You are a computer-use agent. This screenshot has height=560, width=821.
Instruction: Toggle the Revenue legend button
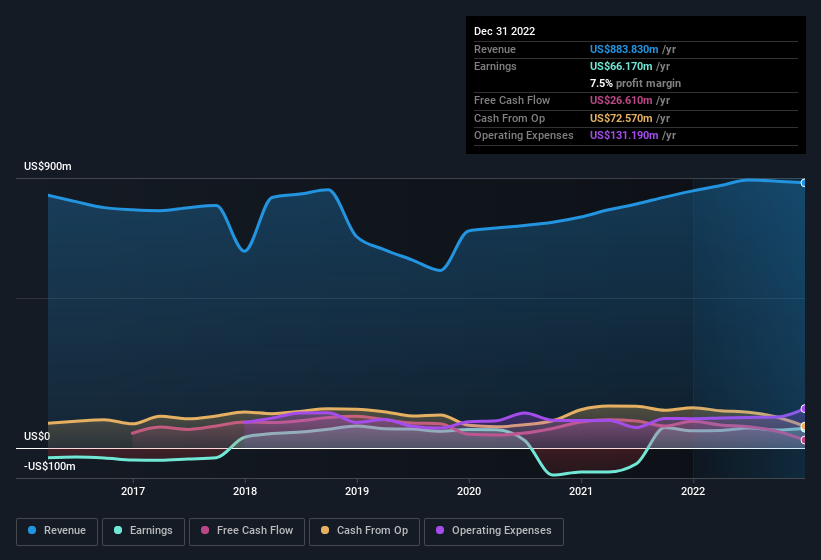[57, 531]
